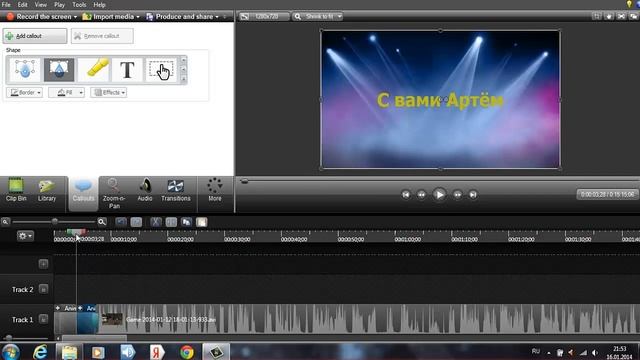Open the View menu
Image resolution: width=640 pixels, height=360 pixels.
(40, 5)
